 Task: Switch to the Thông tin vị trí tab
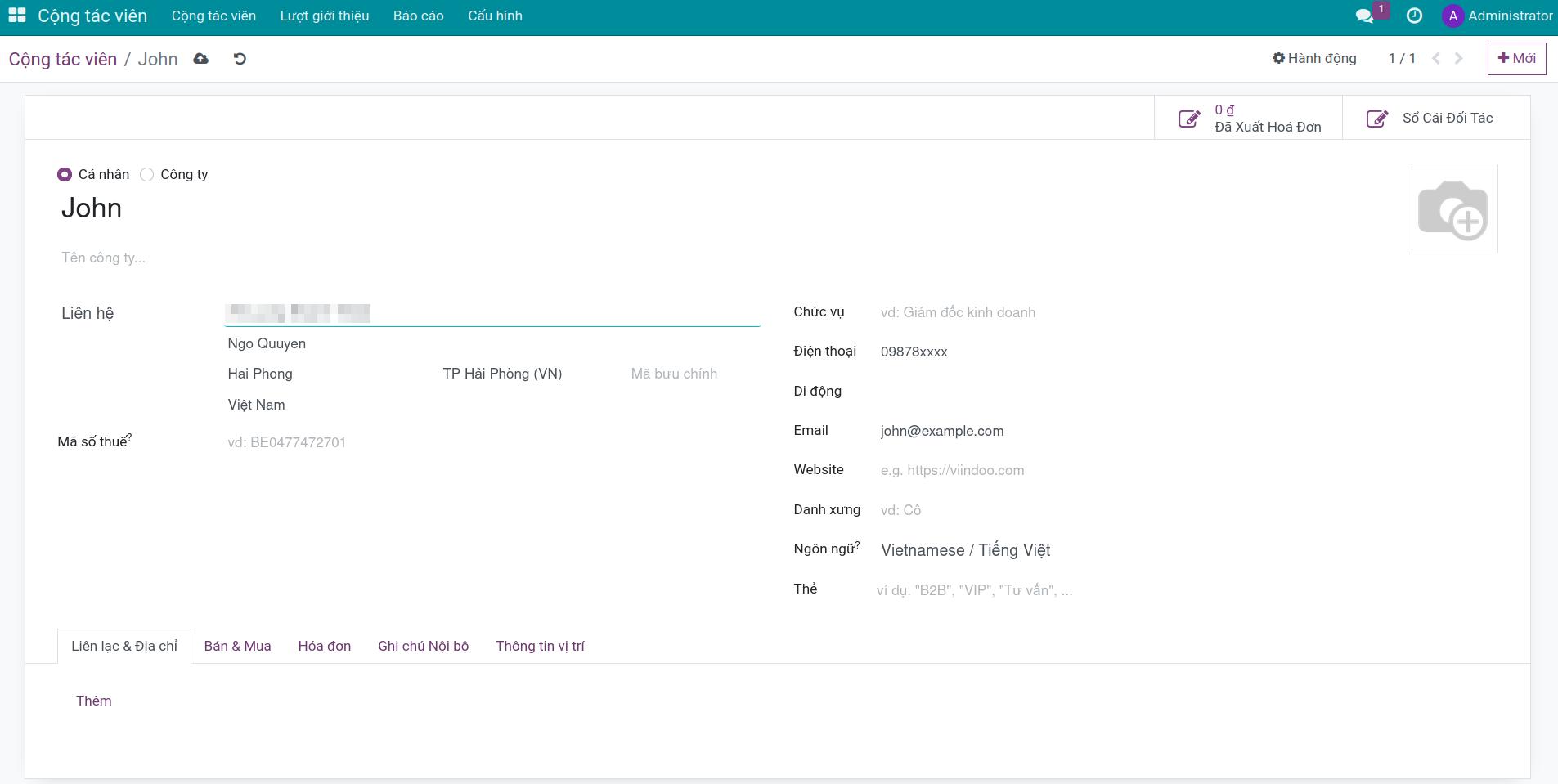point(540,646)
